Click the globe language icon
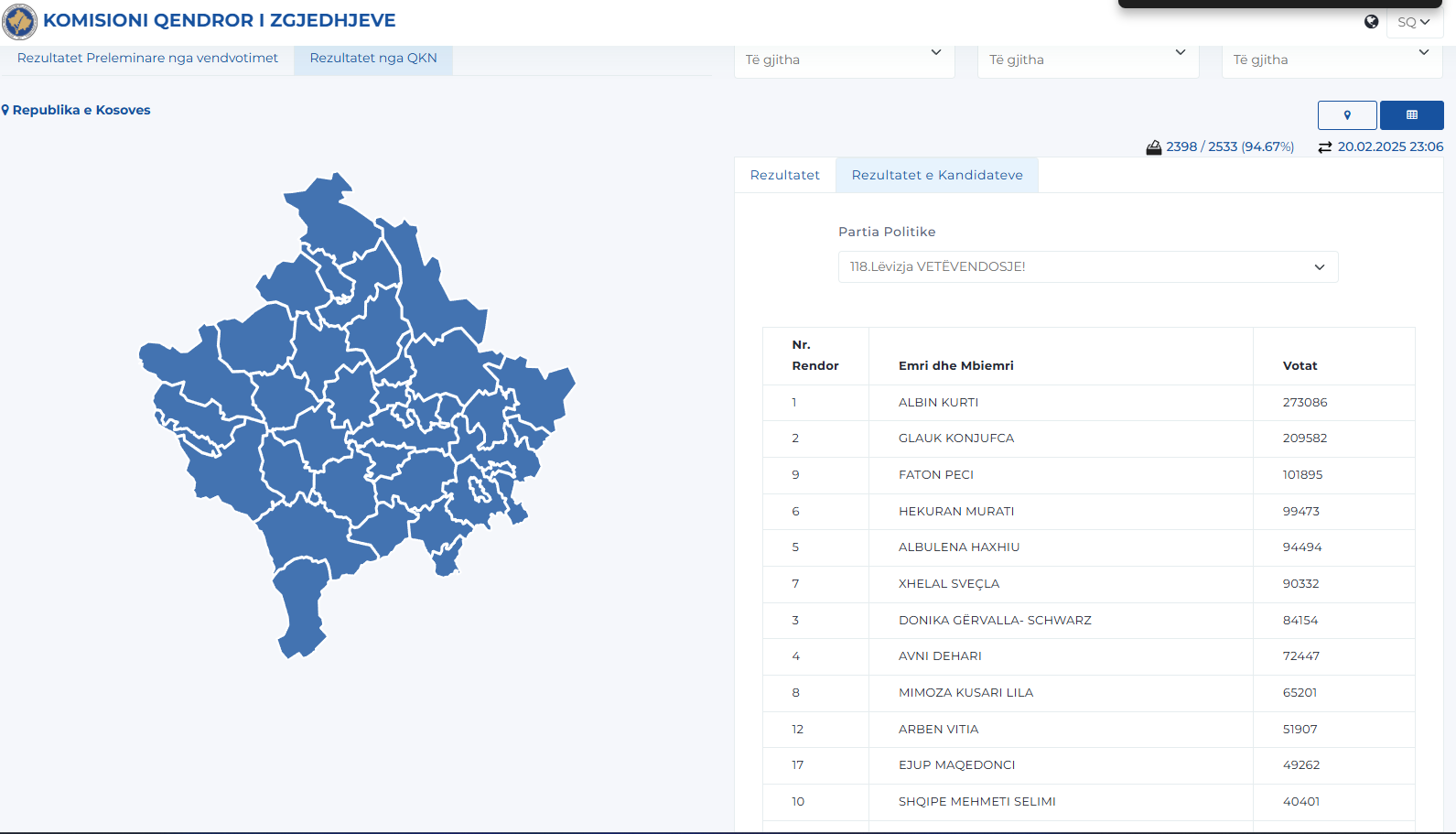Screen dimensions: 1456x834 [x=1371, y=22]
